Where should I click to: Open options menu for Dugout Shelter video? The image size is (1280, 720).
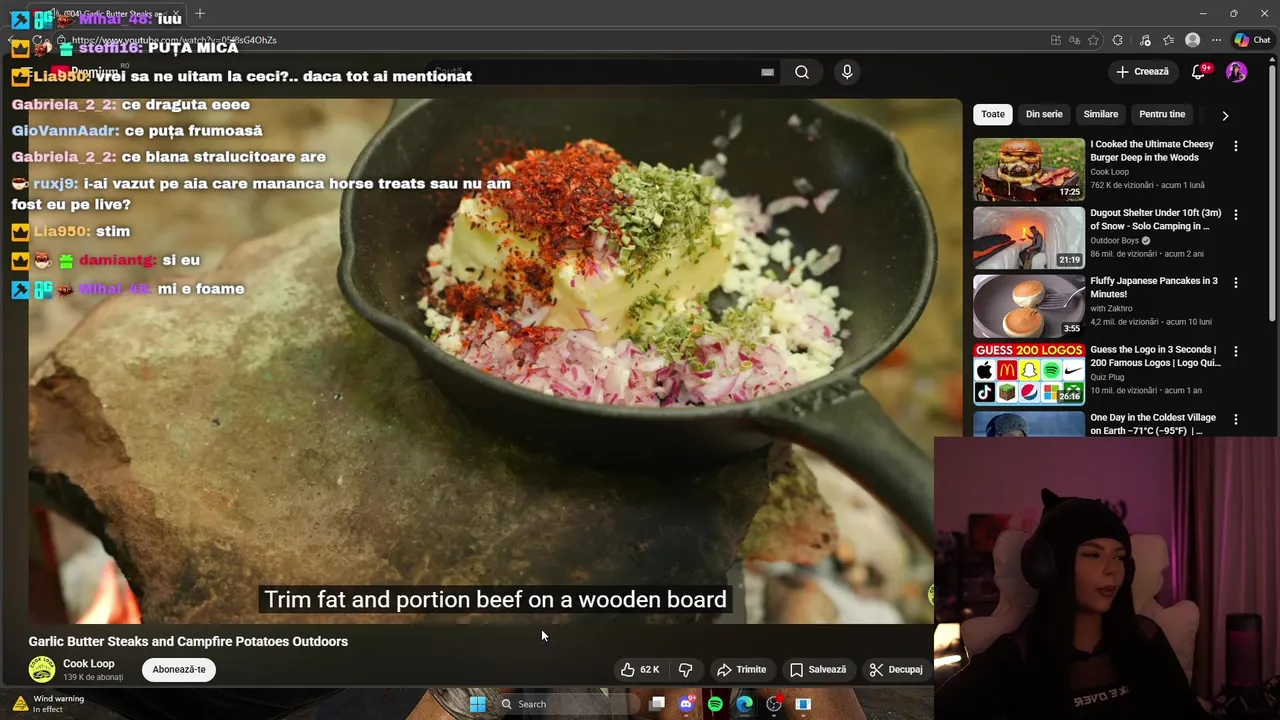click(x=1236, y=214)
